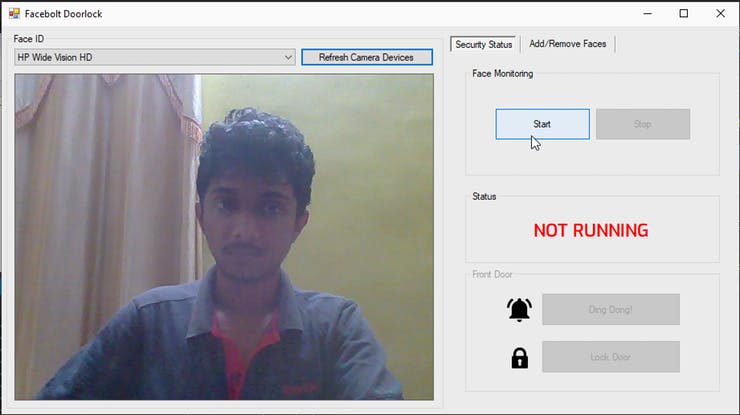740x415 pixels.
Task: Click the NOT RUNNING status text
Action: [591, 230]
